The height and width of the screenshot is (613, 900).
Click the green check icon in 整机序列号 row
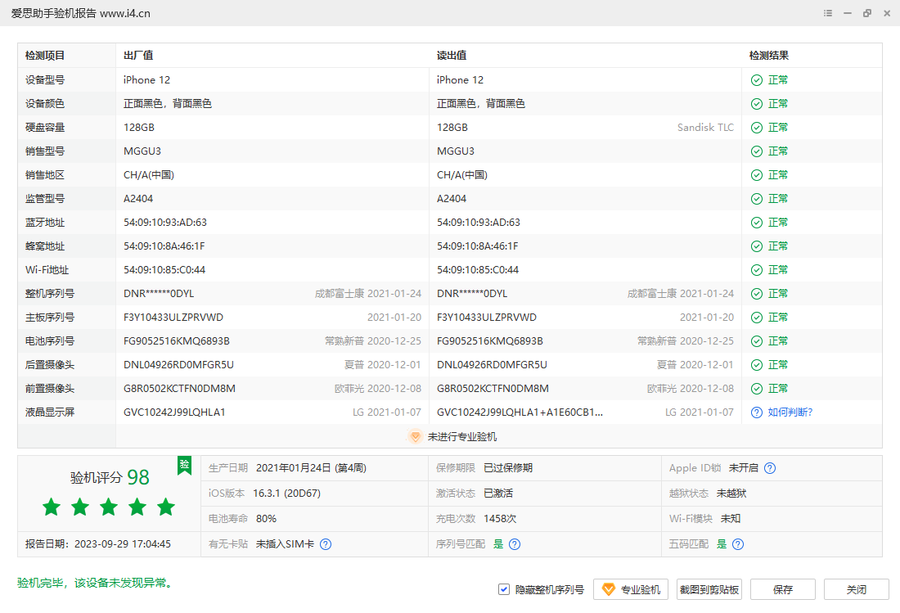pyautogui.click(x=757, y=294)
